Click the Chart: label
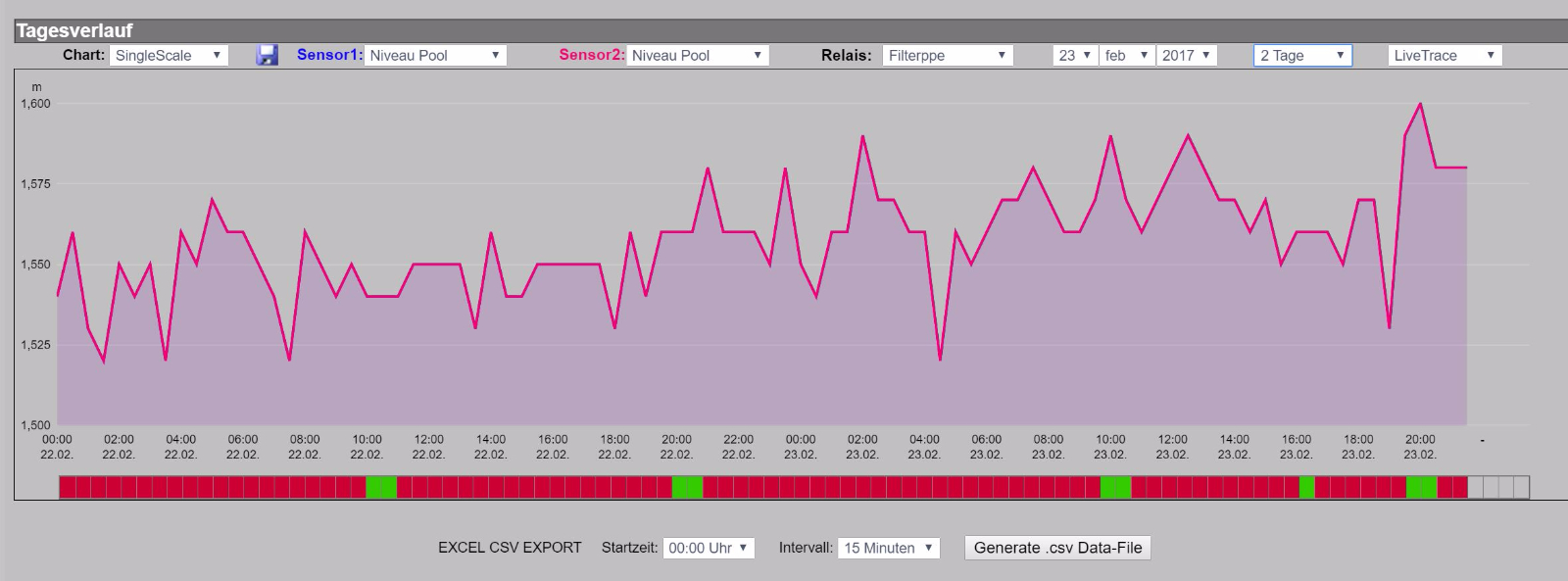The width and height of the screenshot is (1568, 581). (x=83, y=55)
